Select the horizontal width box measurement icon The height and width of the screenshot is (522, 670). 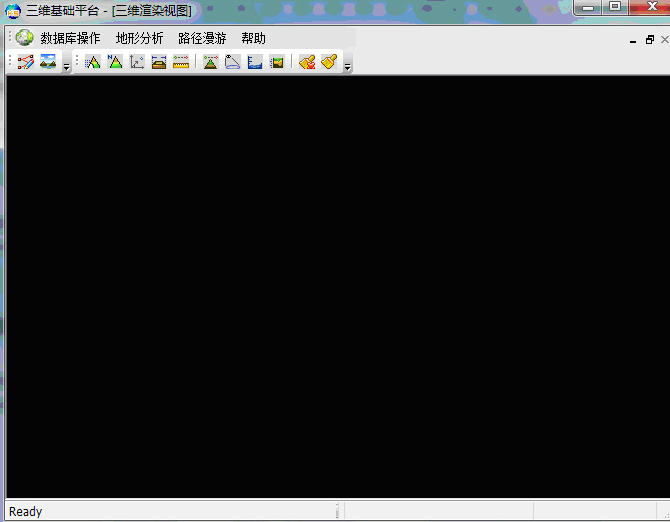point(159,62)
